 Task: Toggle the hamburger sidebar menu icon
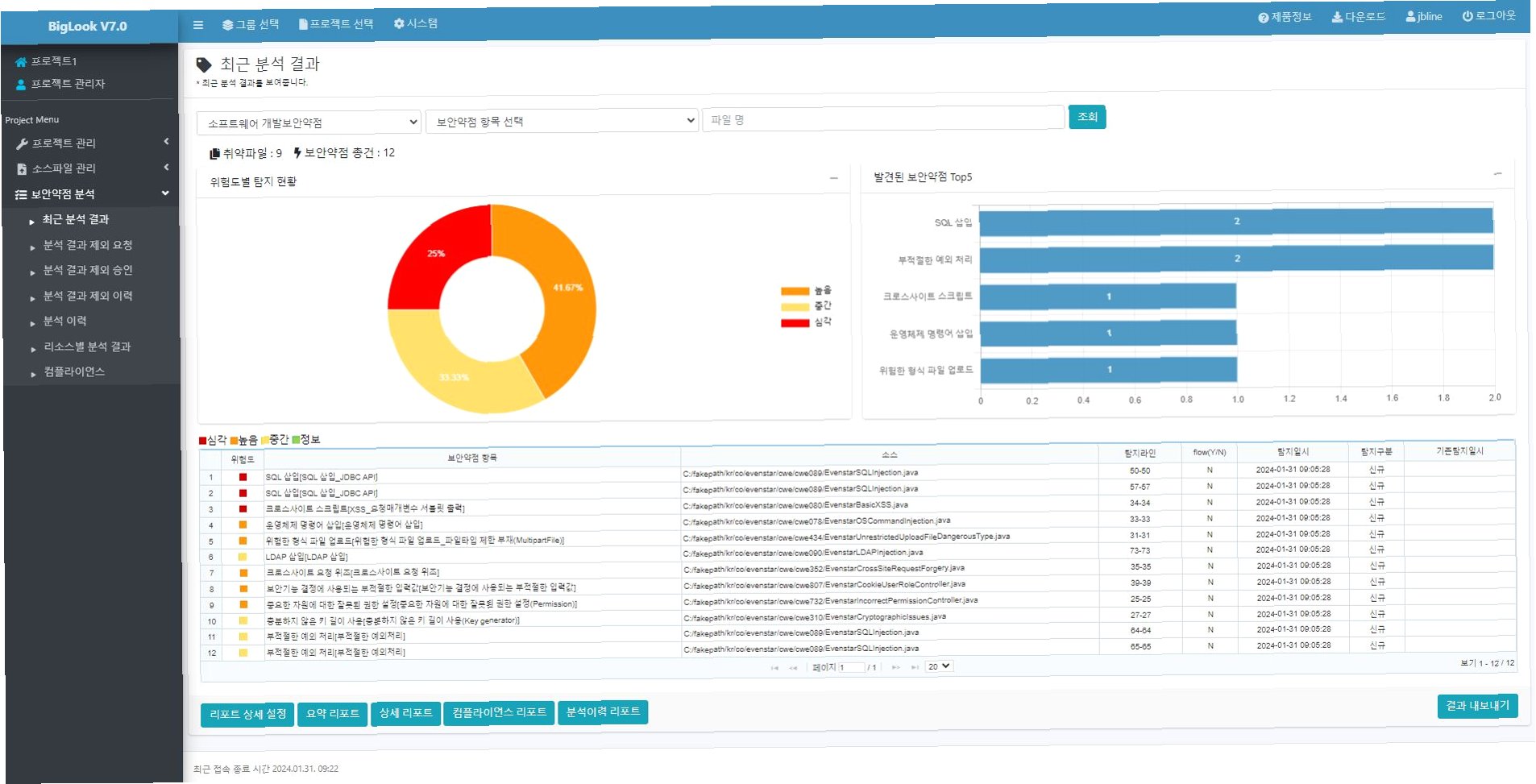pyautogui.click(x=197, y=25)
